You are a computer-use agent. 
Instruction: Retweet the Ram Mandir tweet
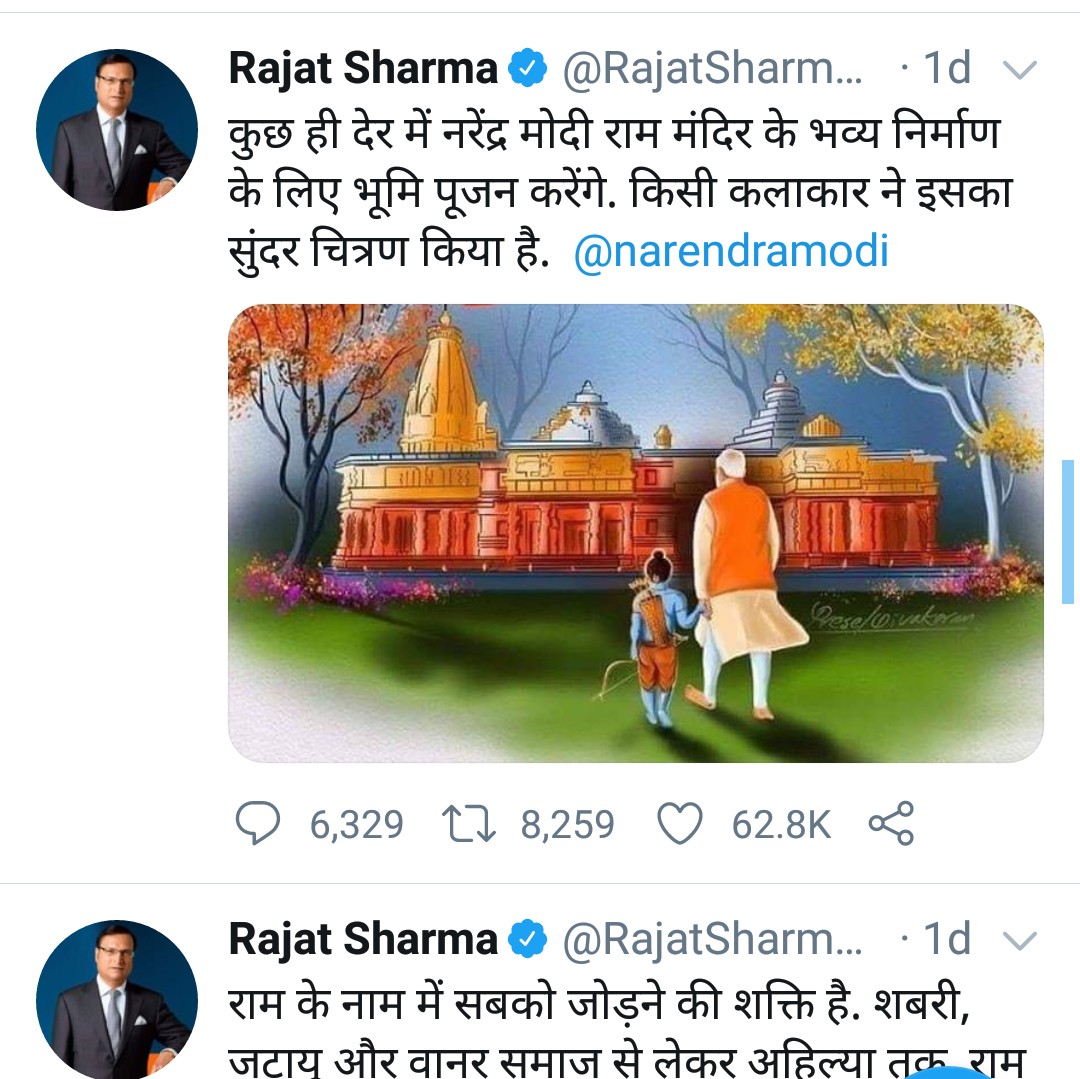coord(470,824)
